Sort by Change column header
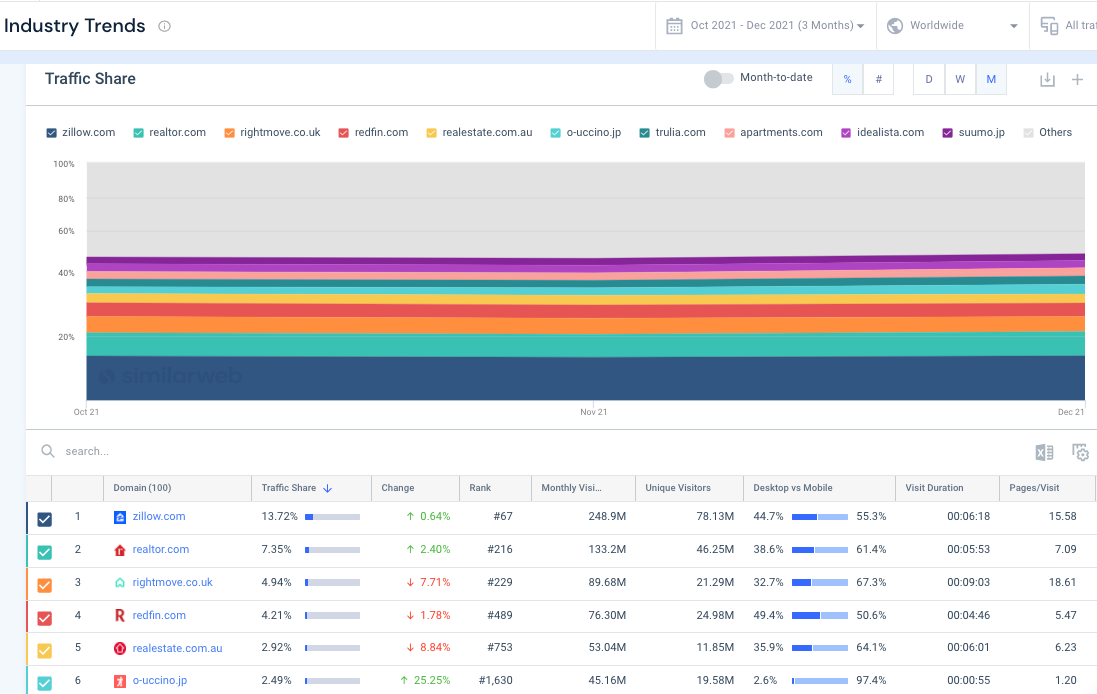This screenshot has width=1097, height=694. click(416, 488)
